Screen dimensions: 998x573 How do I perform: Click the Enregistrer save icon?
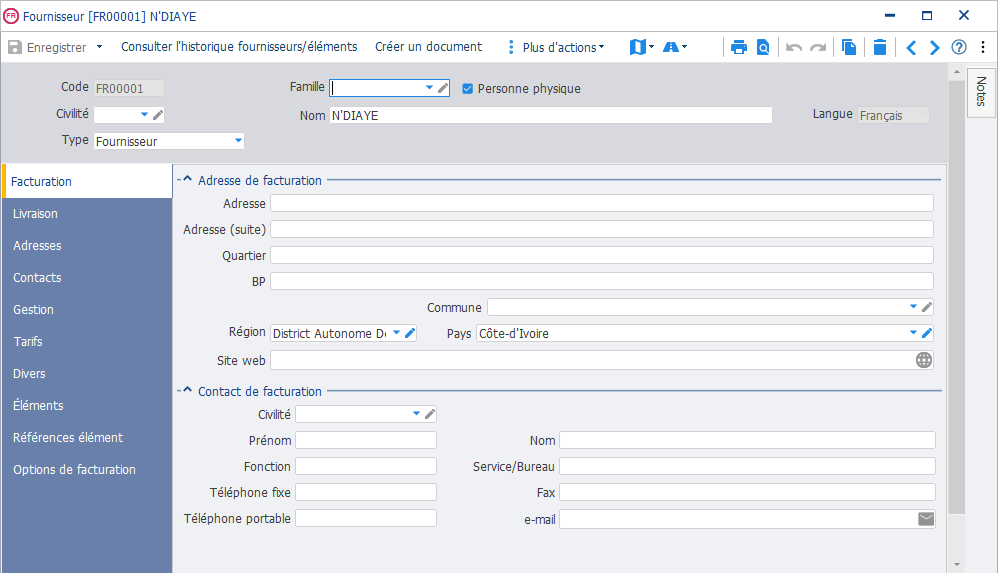point(15,47)
